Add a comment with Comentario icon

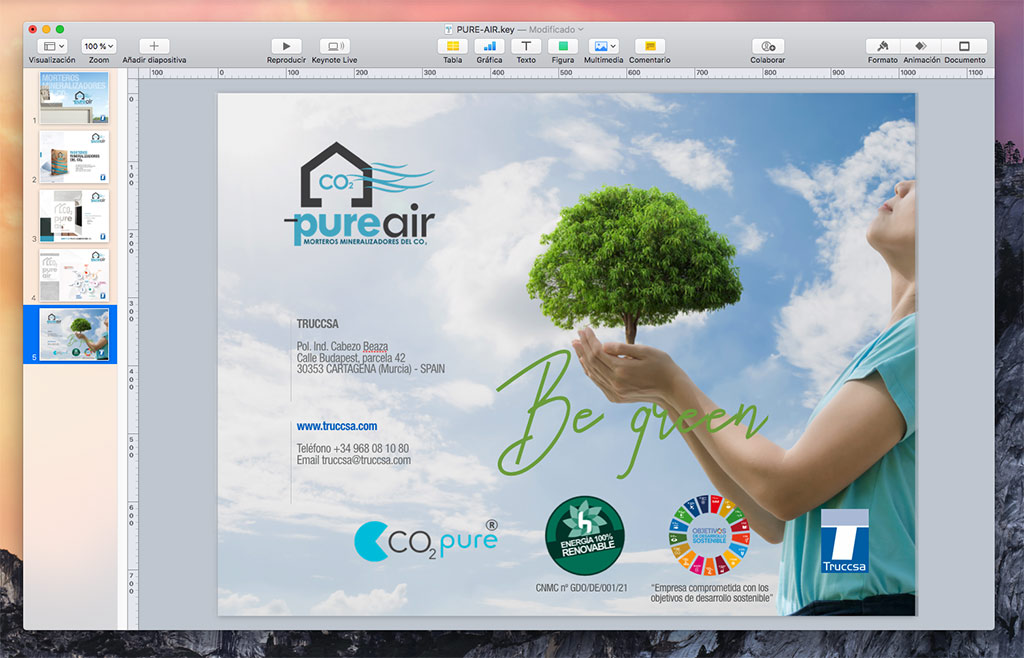click(649, 46)
